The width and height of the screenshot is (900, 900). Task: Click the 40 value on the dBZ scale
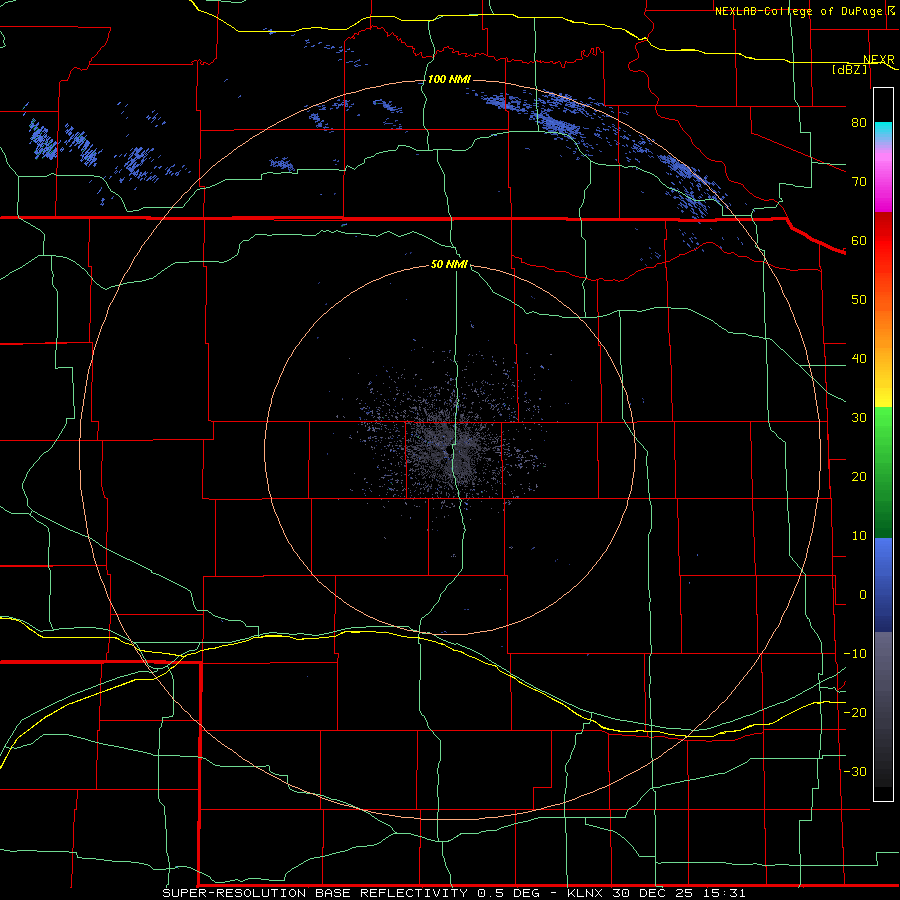pos(859,359)
